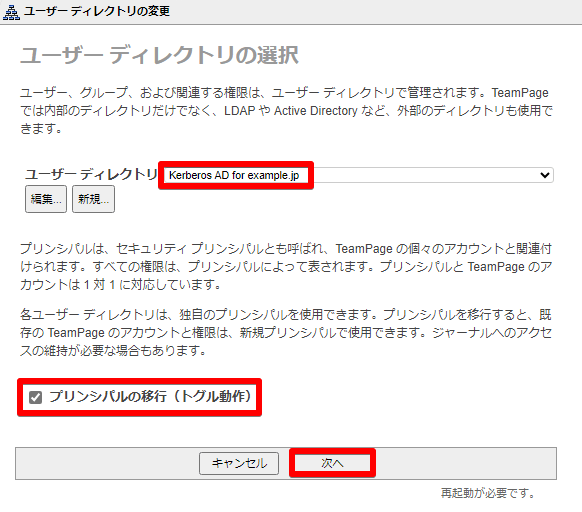Click the ユーザー ディレクトリの選択 heading
Image resolution: width=582 pixels, height=512 pixels.
pos(159,56)
